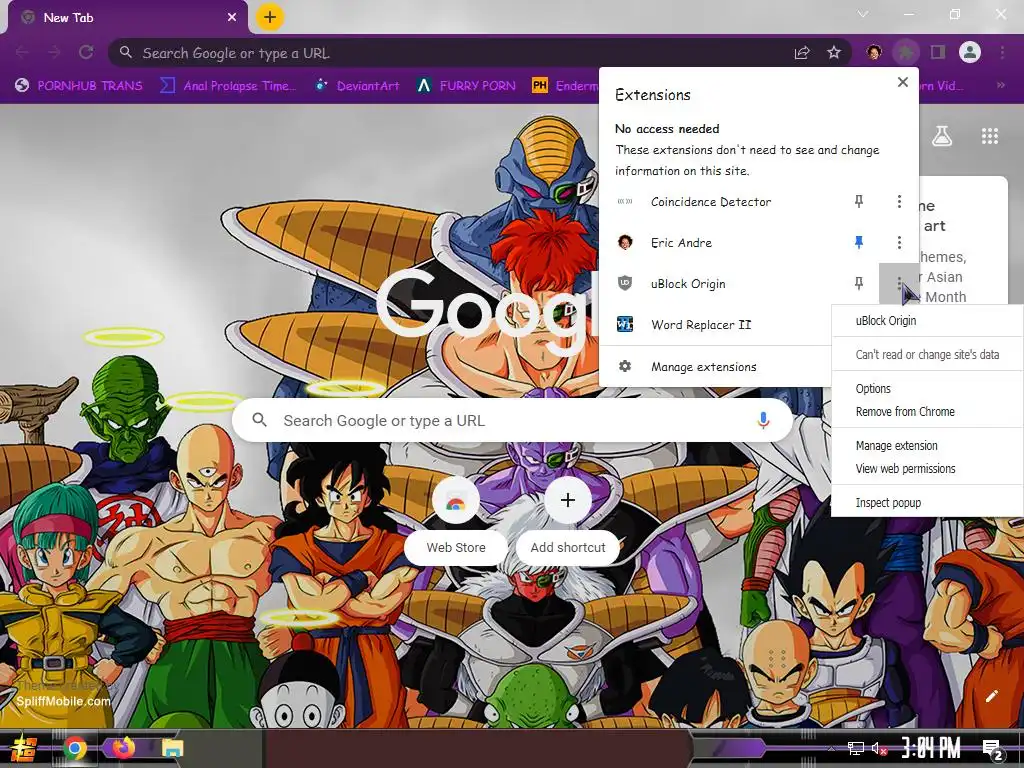Open tab search chevron in title bar
This screenshot has width=1024, height=768.
click(x=863, y=14)
